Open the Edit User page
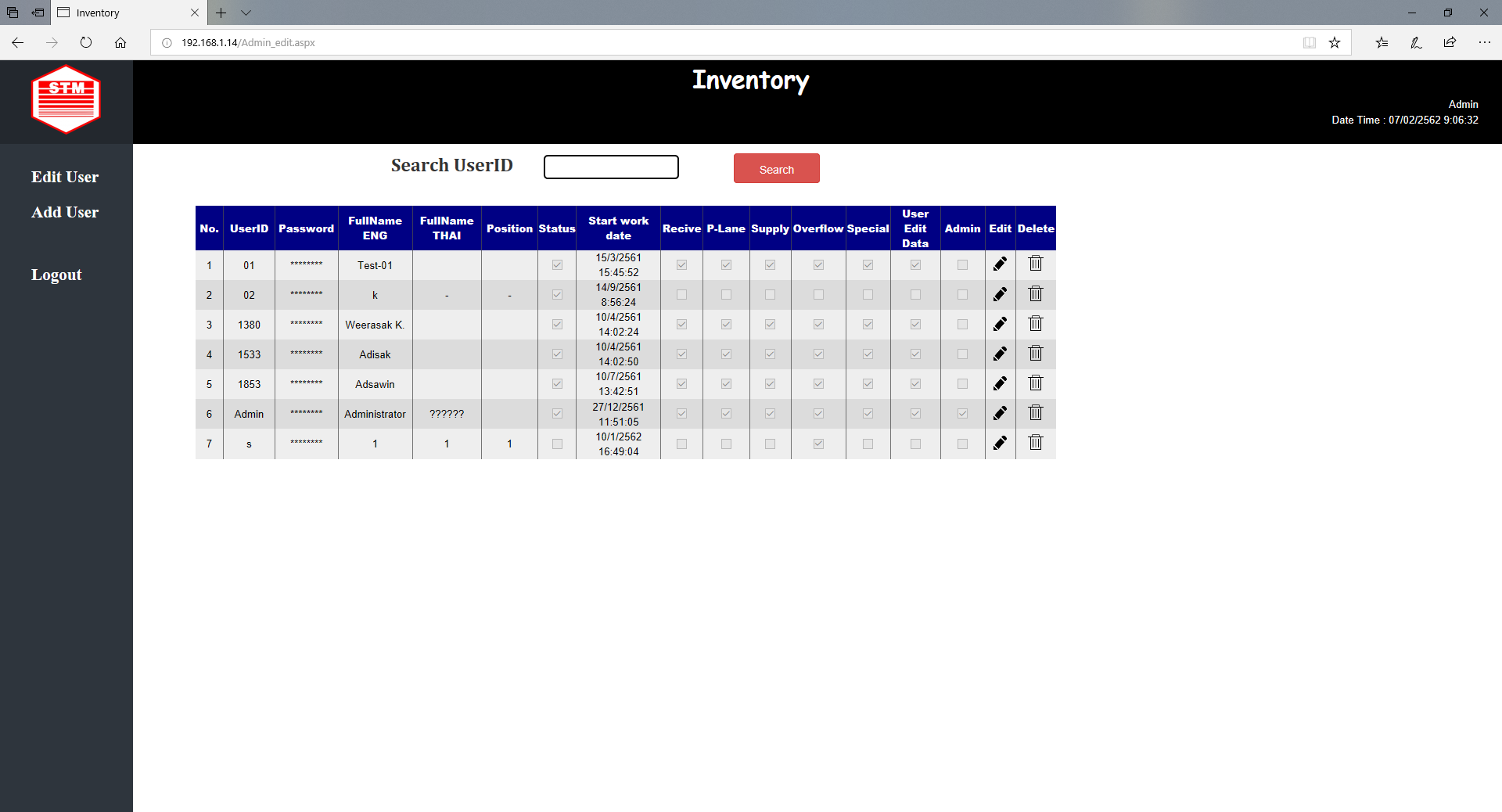The height and width of the screenshot is (812, 1502). coord(65,177)
